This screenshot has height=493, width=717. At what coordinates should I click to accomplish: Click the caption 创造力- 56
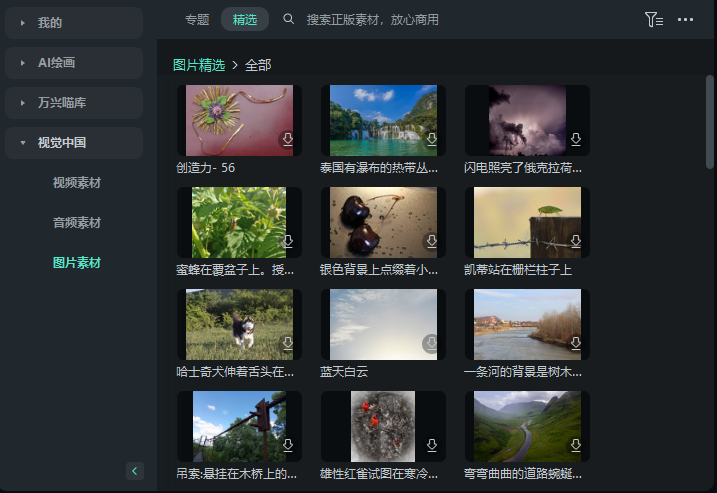(x=206, y=168)
